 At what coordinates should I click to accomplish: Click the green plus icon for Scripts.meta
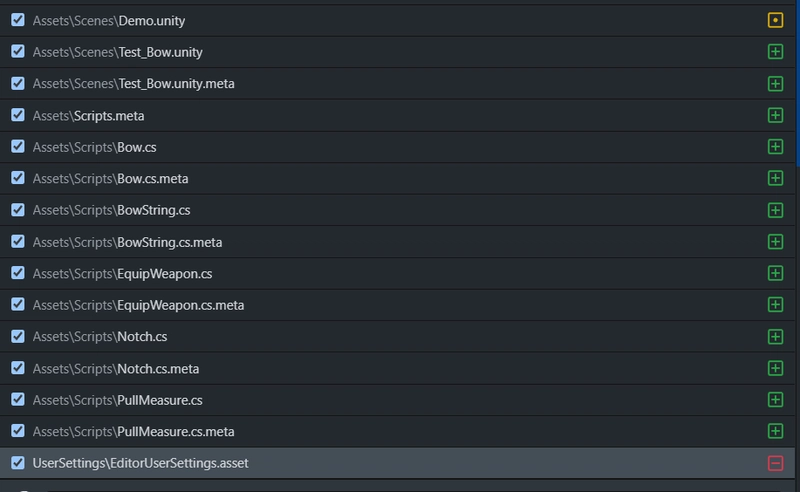[x=775, y=115]
